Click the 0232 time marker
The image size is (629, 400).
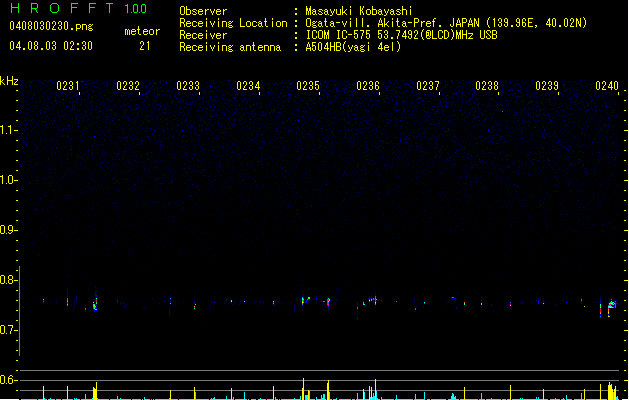pyautogui.click(x=128, y=86)
